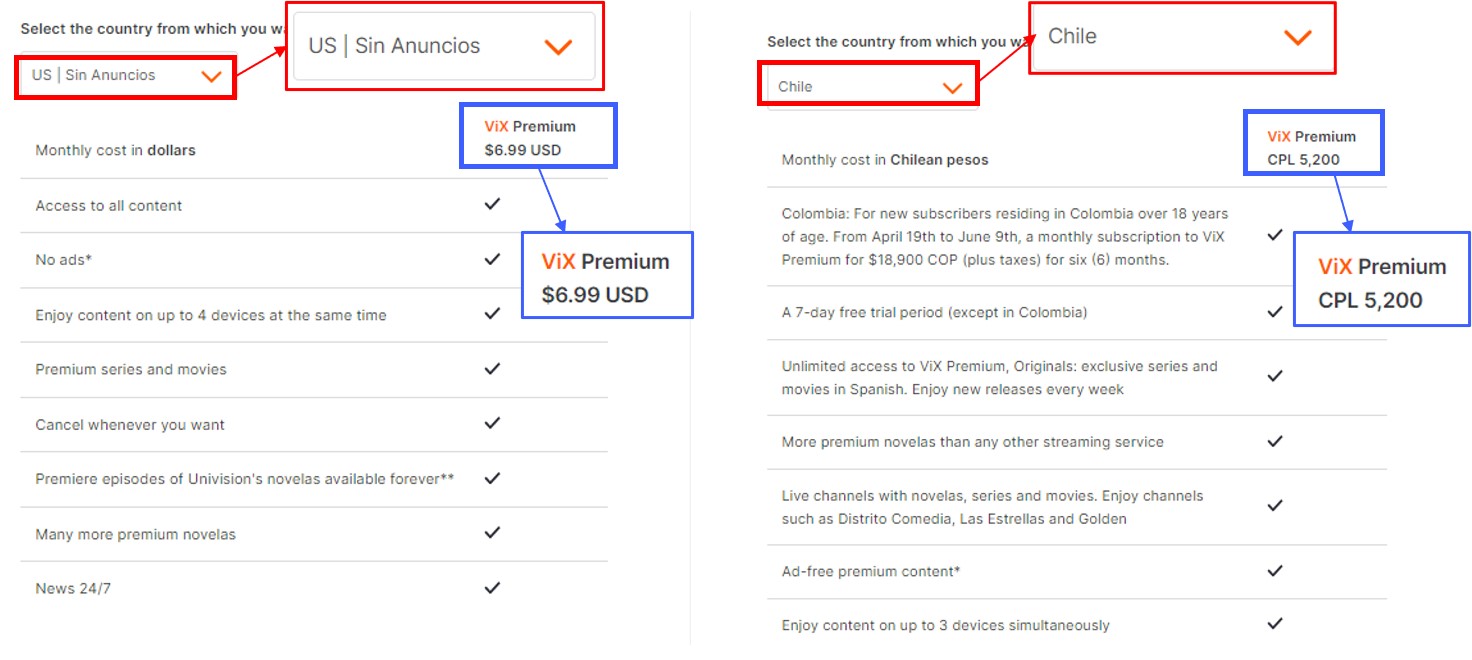Viewport: 1472px width, 660px height.
Task: Click checkmark next to Cancel whenever you want
Action: click(492, 423)
